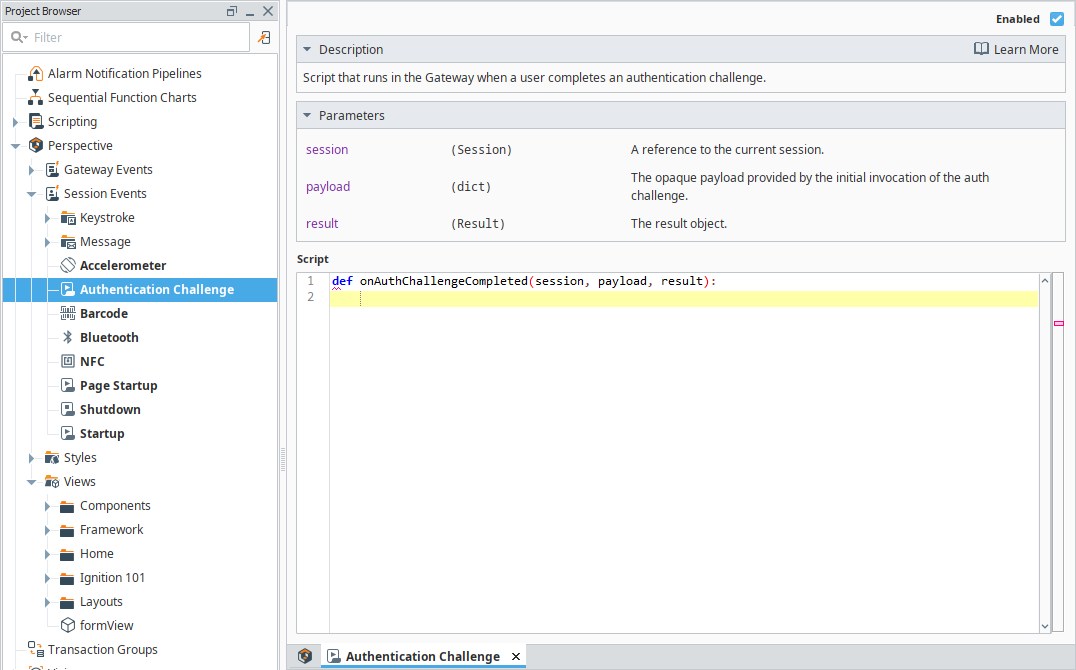
Task: Click the undock Project Browser panel icon
Action: [x=232, y=11]
